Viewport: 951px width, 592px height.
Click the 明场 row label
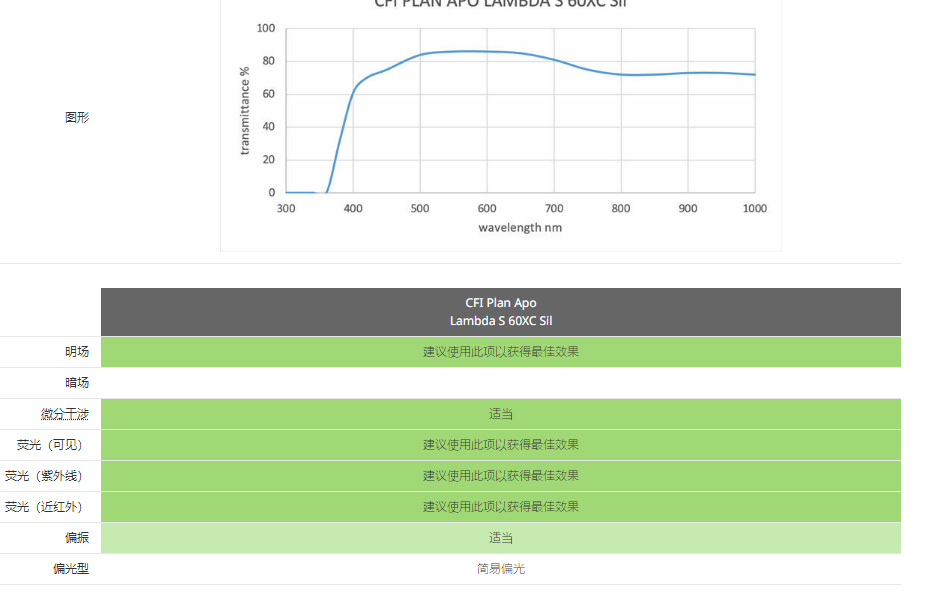77,352
